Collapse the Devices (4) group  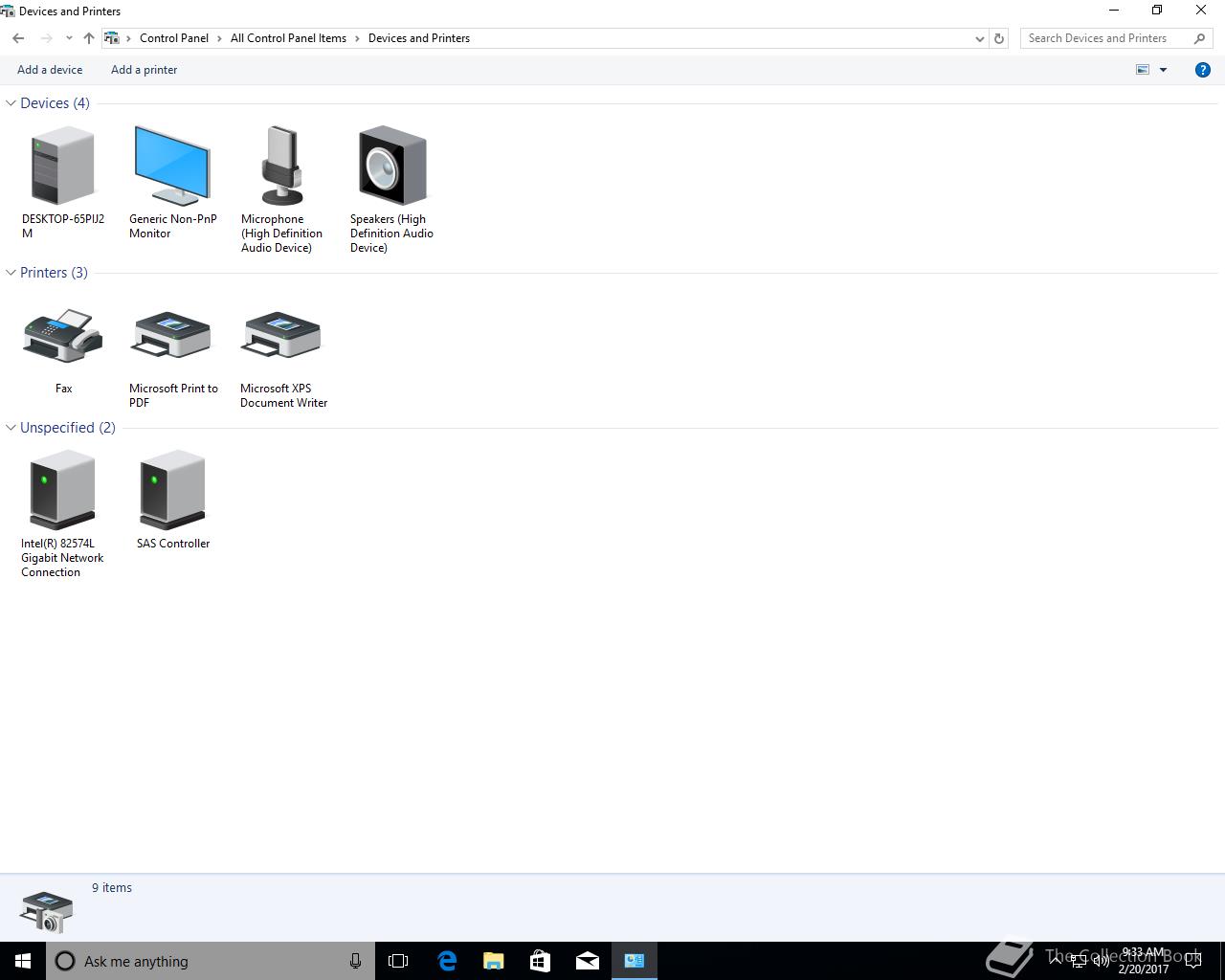point(11,103)
